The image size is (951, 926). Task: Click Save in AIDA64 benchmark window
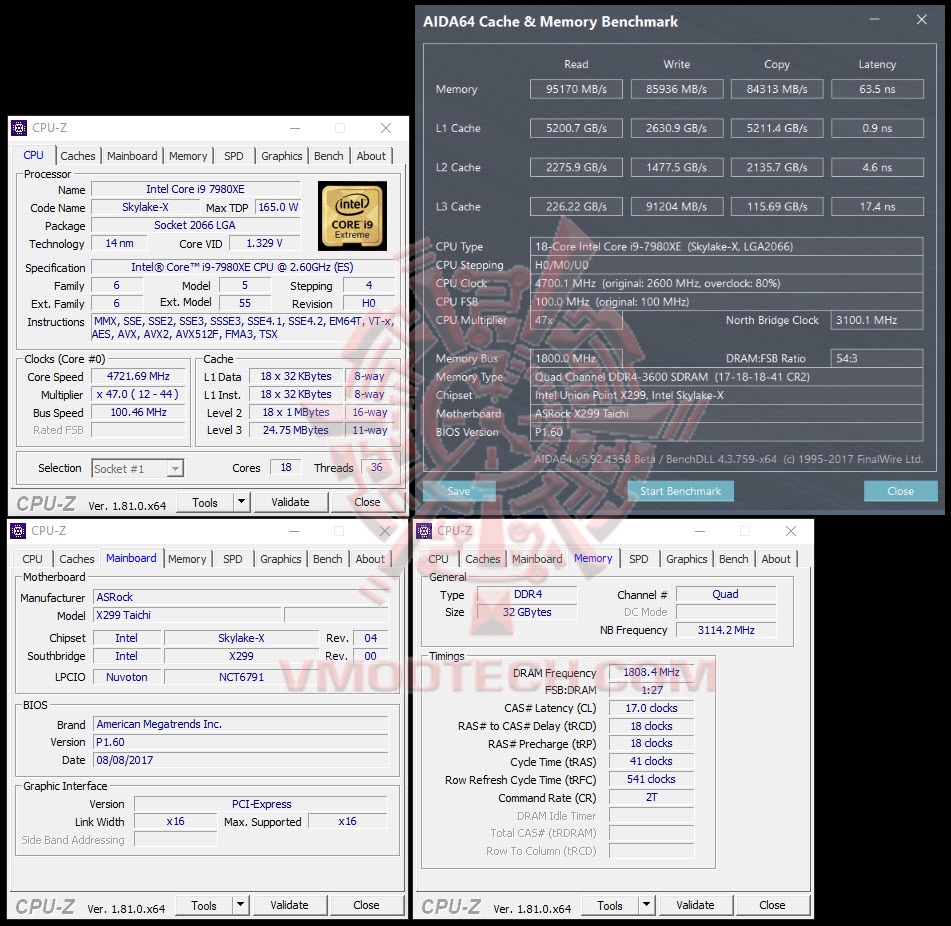coord(459,491)
